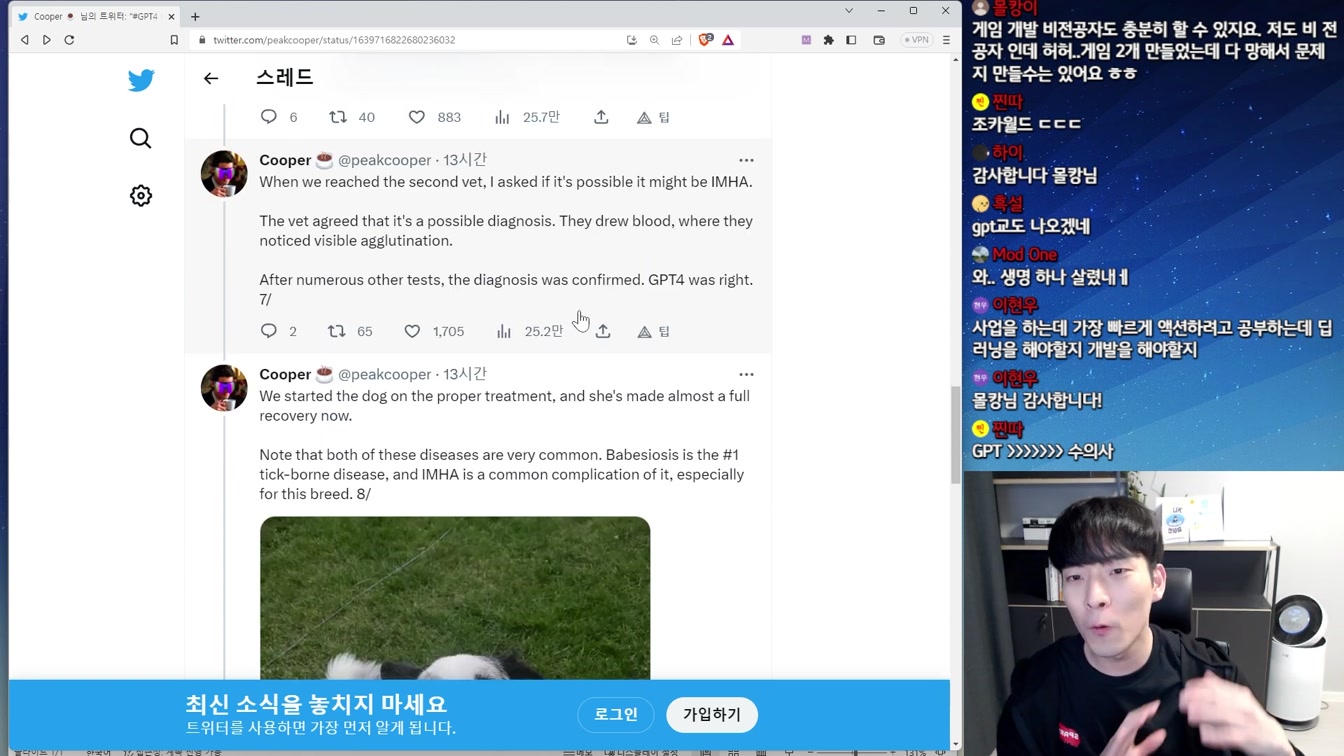
Task: Like the tweet with 1,705 likes
Action: (412, 331)
